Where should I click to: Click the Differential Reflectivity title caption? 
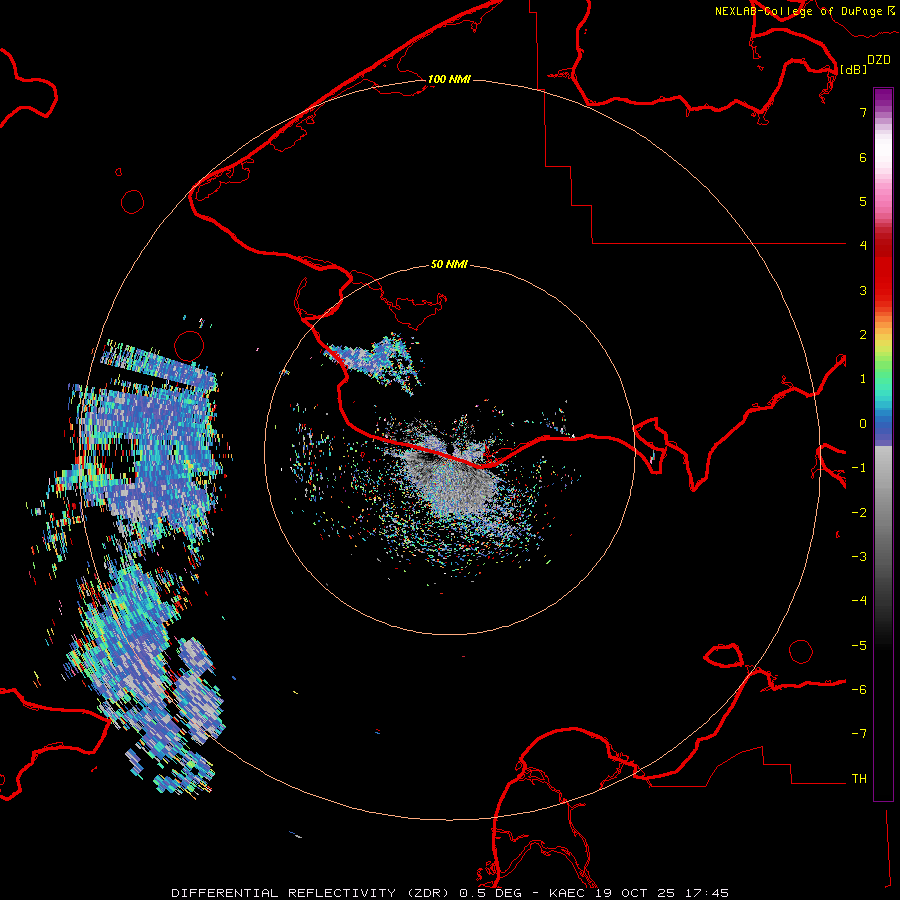tap(450, 893)
